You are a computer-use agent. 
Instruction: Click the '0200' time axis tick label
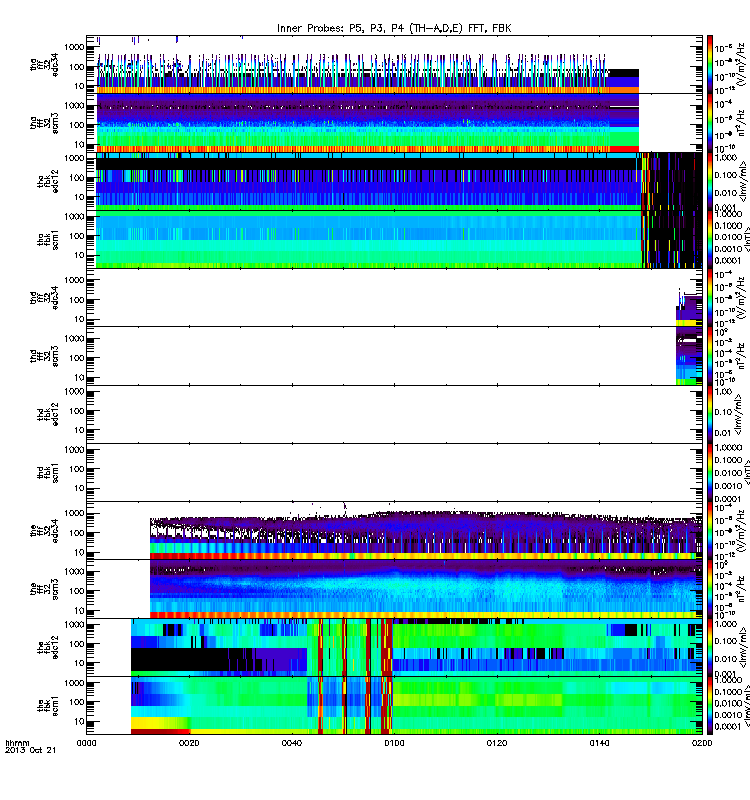point(702,743)
